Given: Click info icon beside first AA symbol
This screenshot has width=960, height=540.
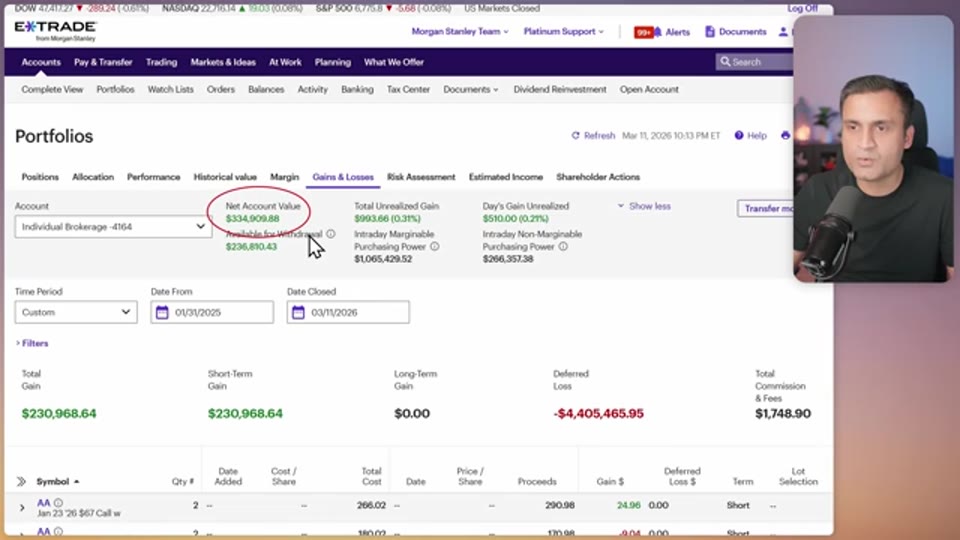Looking at the screenshot, I should (x=58, y=503).
